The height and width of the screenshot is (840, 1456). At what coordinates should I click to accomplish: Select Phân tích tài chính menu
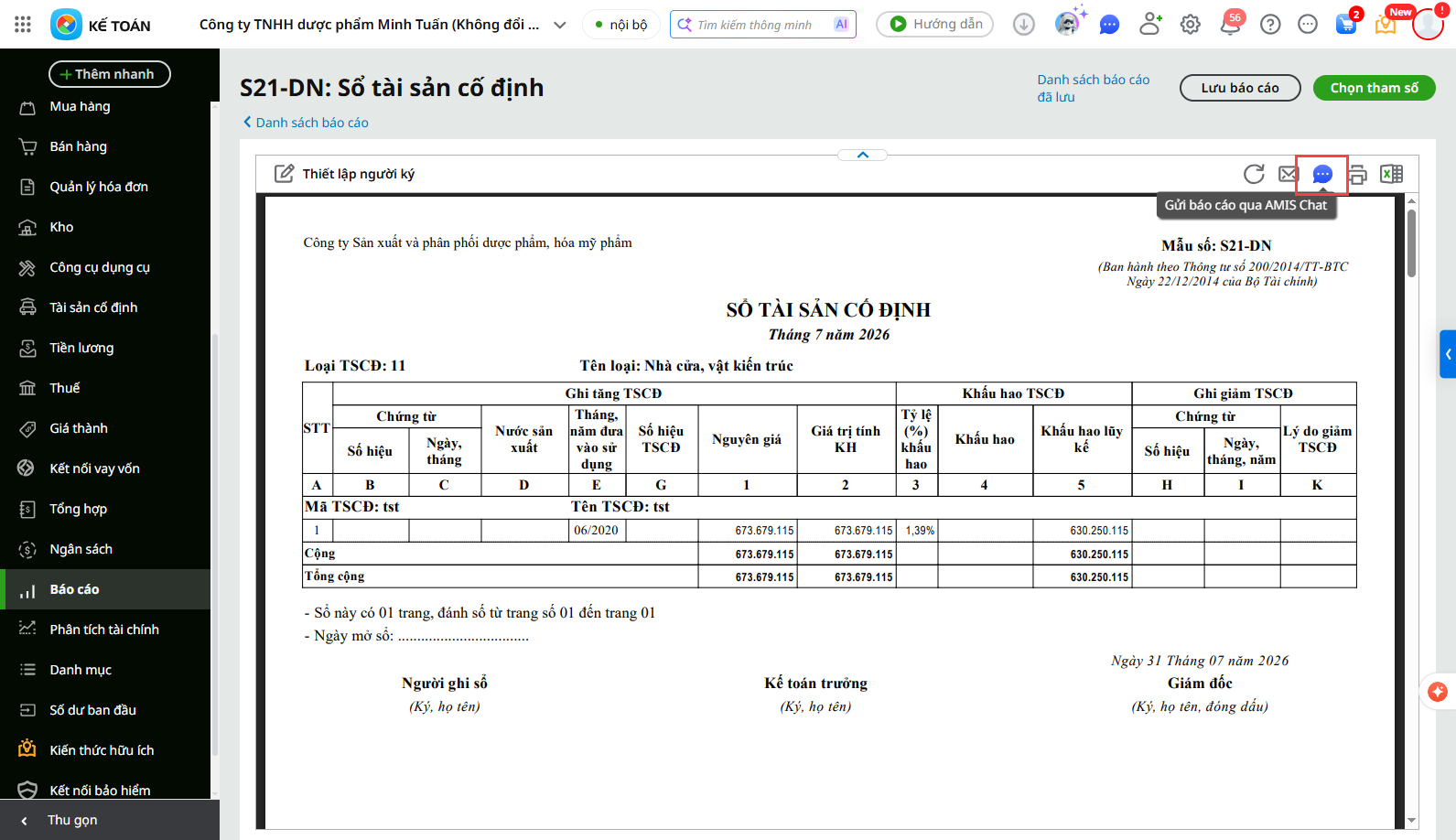pyautogui.click(x=105, y=630)
